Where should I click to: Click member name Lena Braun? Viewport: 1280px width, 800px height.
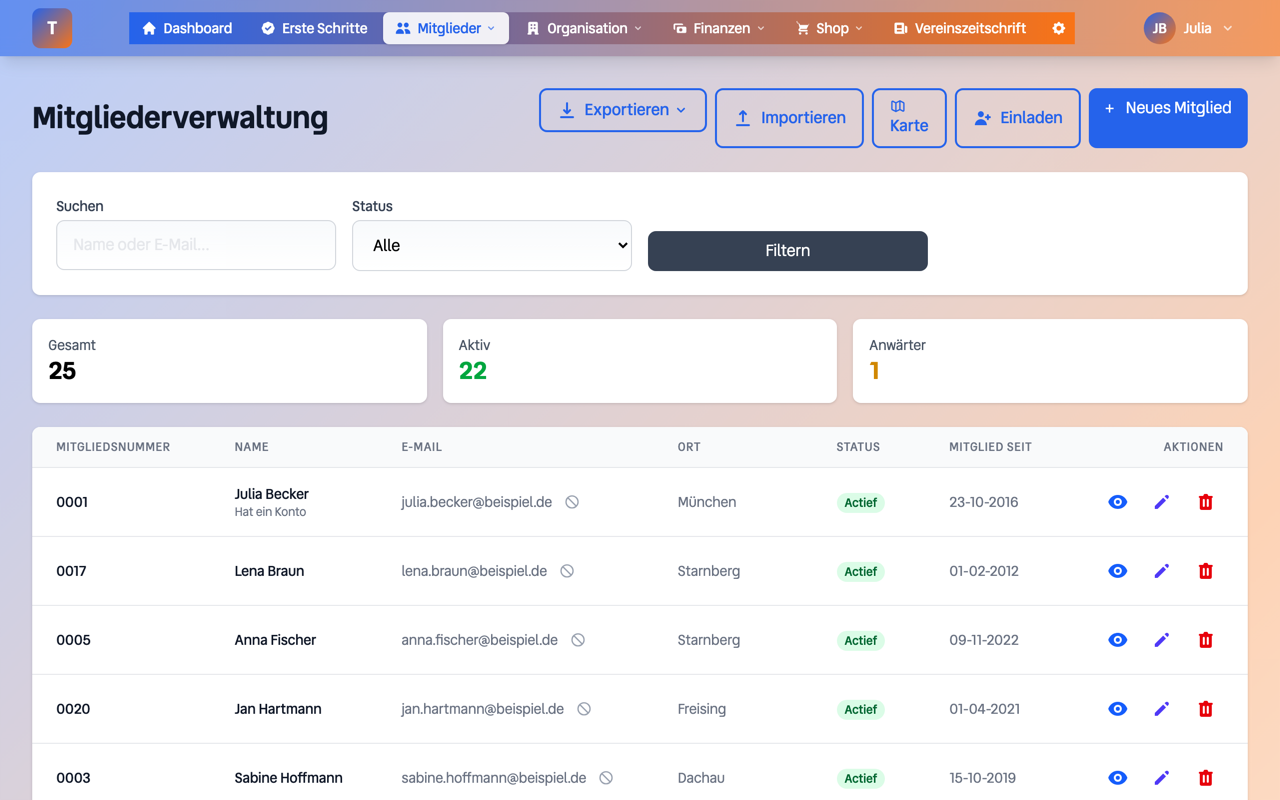click(269, 571)
